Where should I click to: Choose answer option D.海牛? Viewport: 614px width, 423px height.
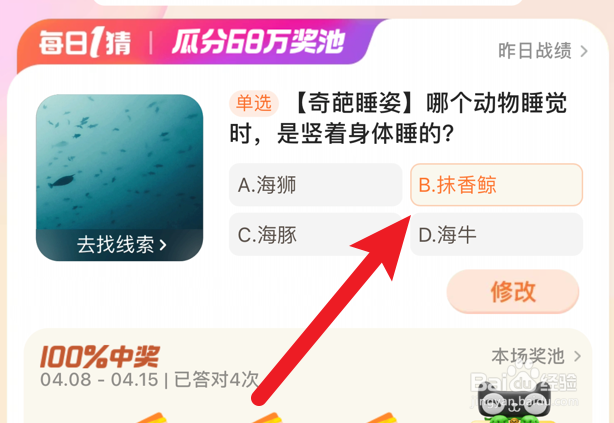[x=497, y=235]
